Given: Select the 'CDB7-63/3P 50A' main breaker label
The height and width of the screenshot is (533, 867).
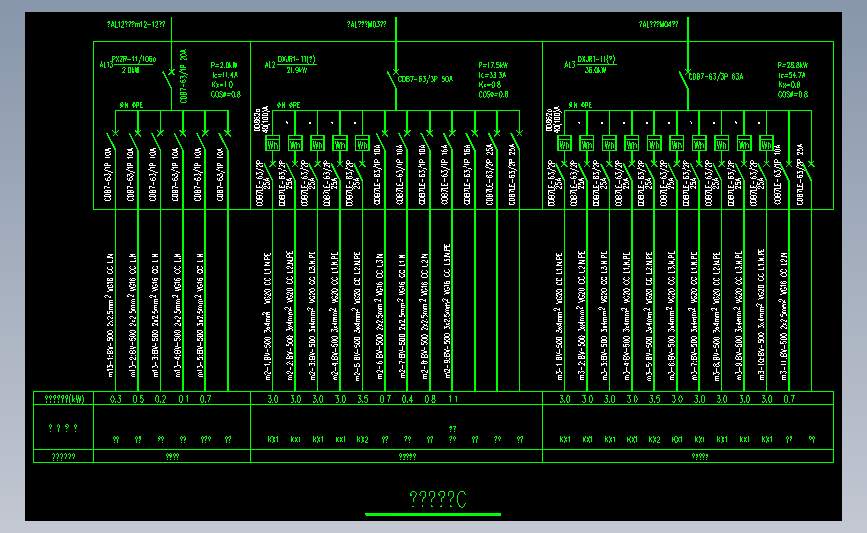Looking at the screenshot, I should (x=425, y=79).
